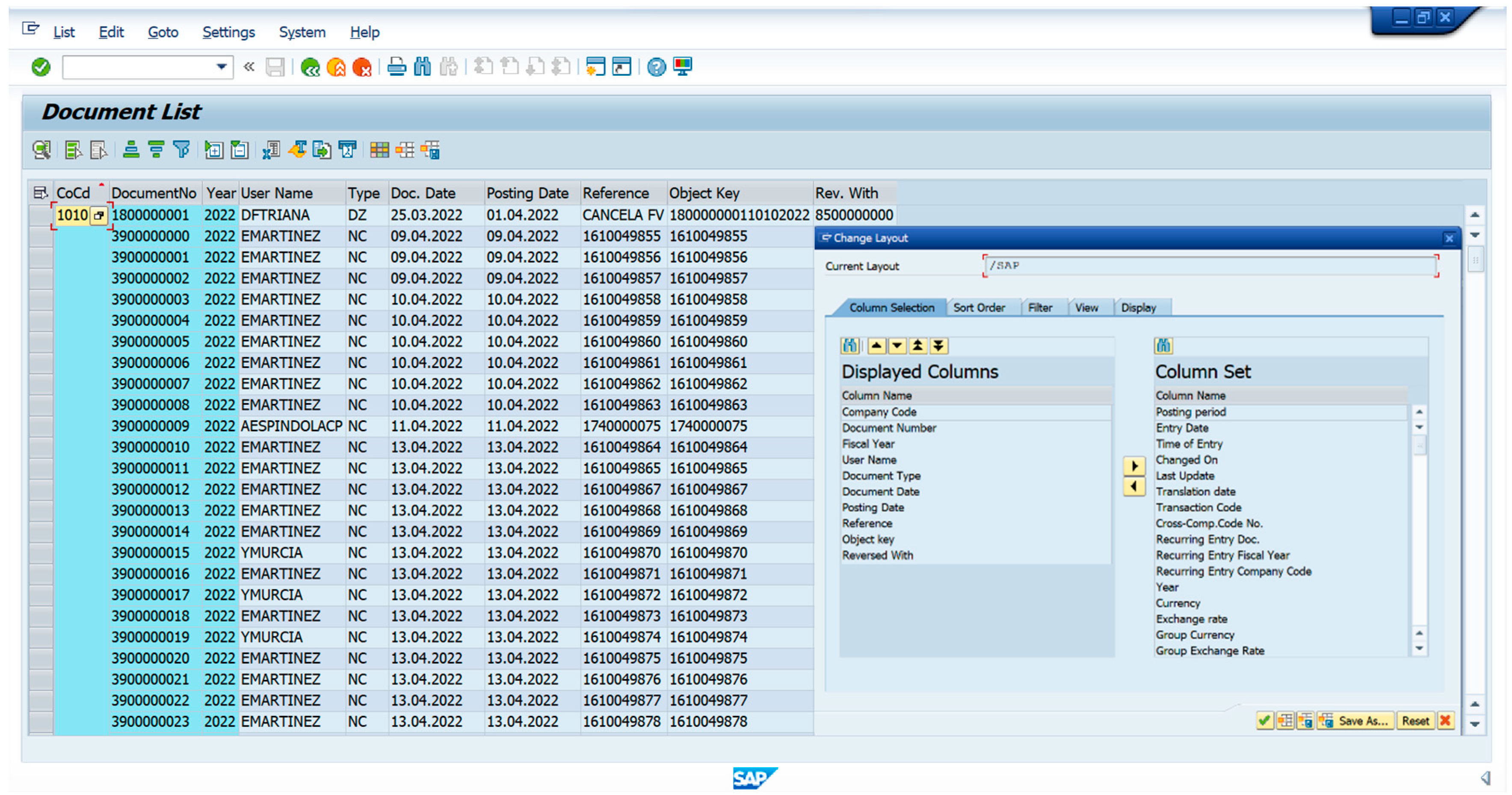Click the Sort Ascending icon
Image resolution: width=1512 pixels, height=795 pixels.
click(x=131, y=150)
